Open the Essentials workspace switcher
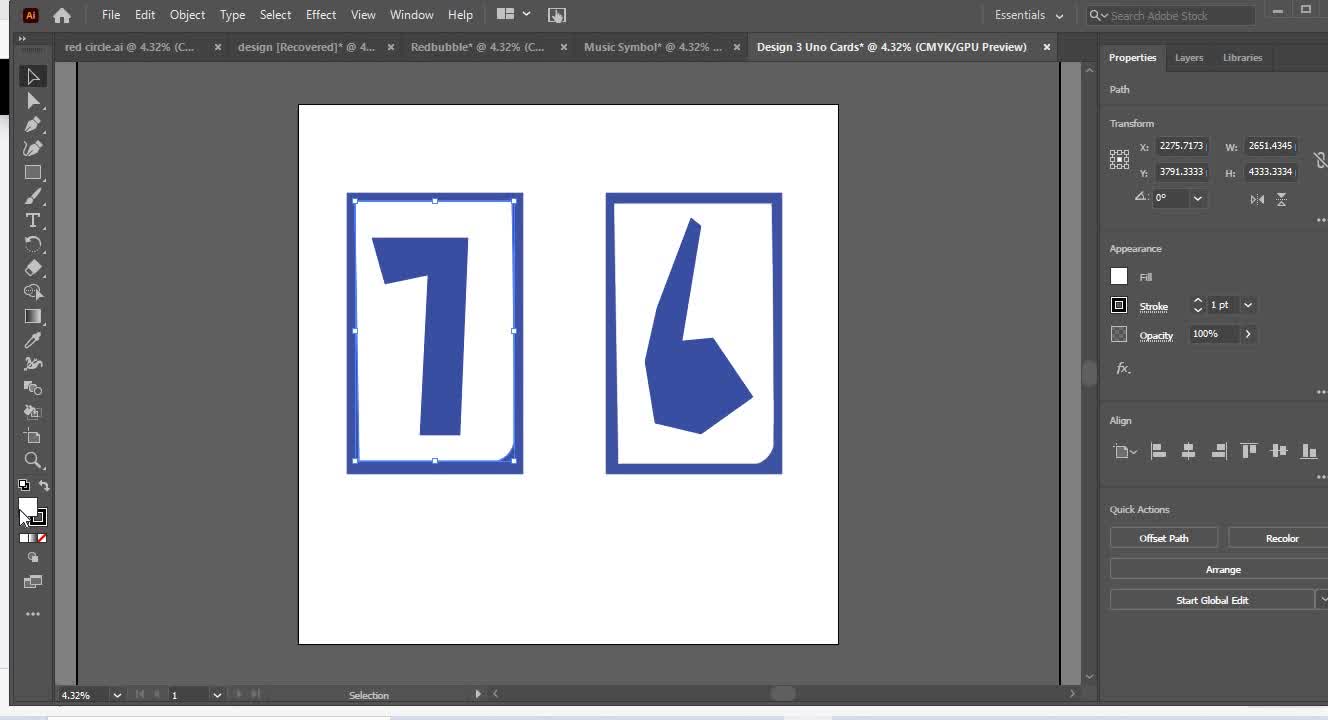This screenshot has width=1328, height=720. pos(1028,15)
